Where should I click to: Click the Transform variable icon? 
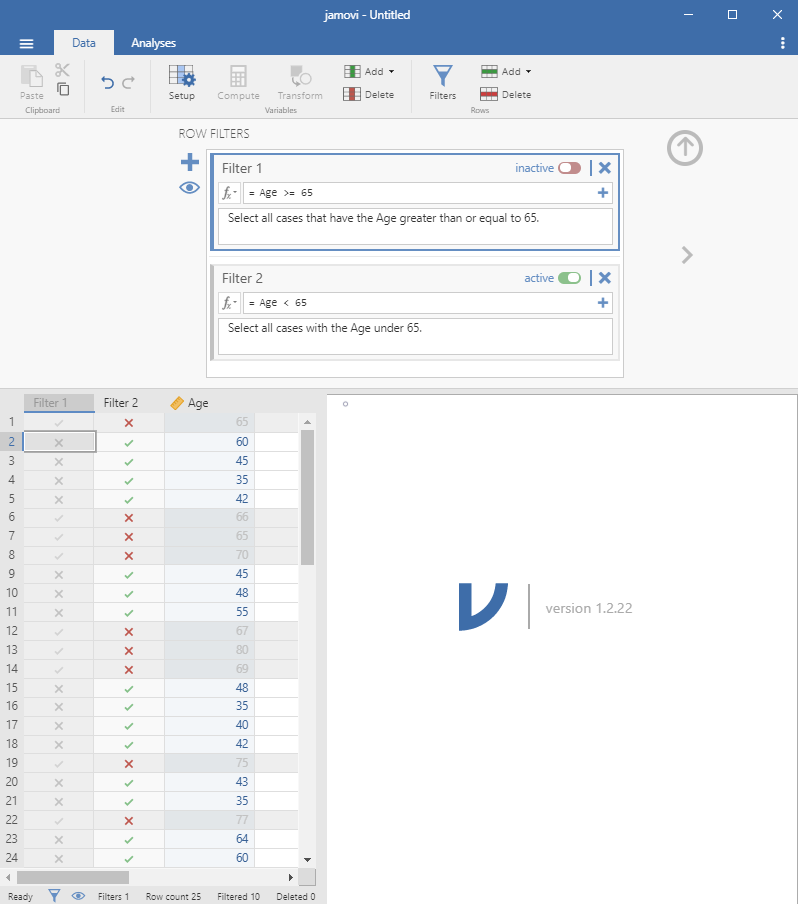point(300,82)
